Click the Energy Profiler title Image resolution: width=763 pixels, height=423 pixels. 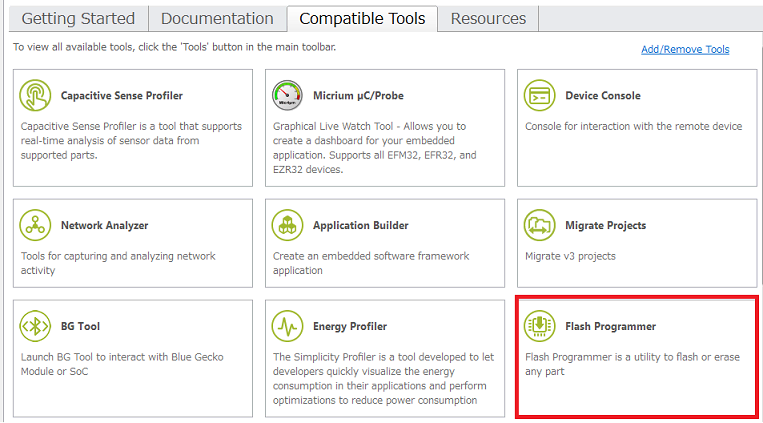point(350,326)
